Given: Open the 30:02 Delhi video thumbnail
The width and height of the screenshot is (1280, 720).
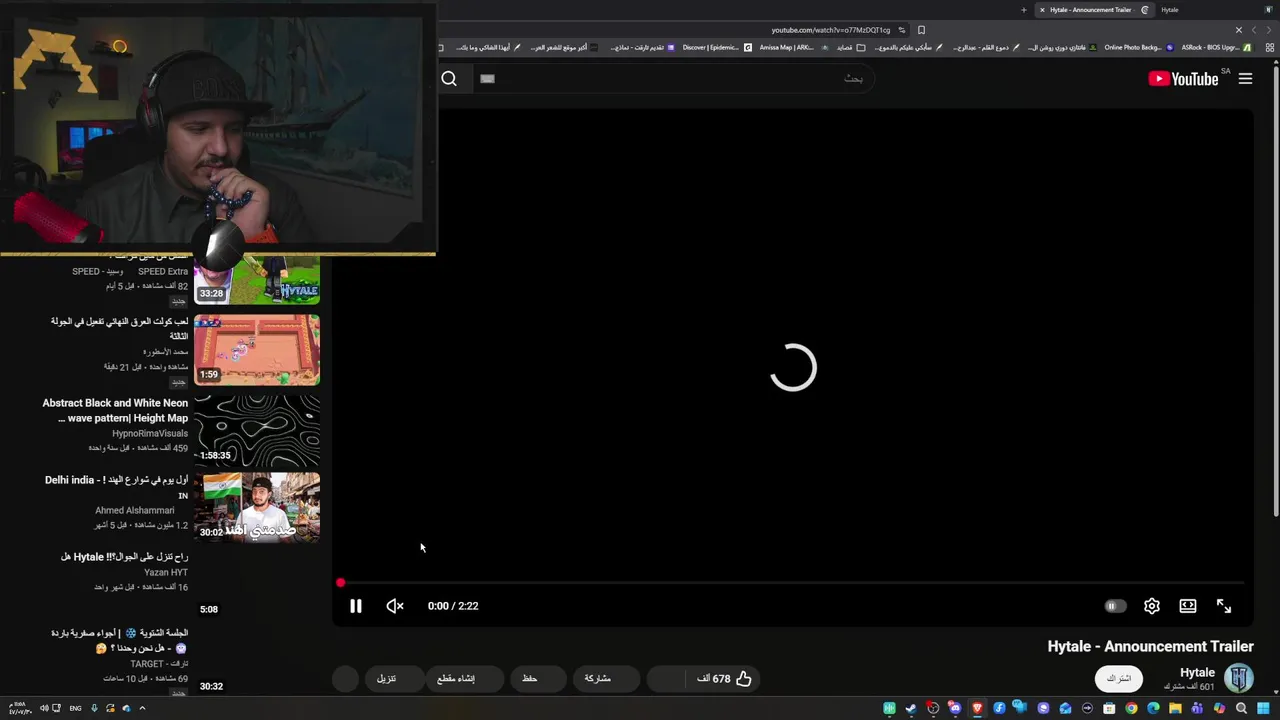Looking at the screenshot, I should pyautogui.click(x=257, y=507).
